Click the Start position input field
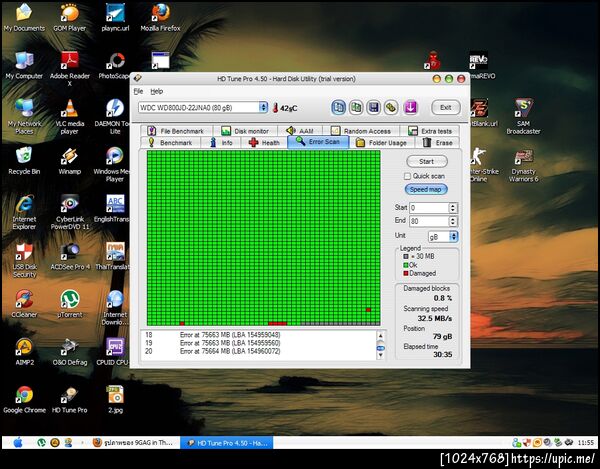 [x=429, y=208]
